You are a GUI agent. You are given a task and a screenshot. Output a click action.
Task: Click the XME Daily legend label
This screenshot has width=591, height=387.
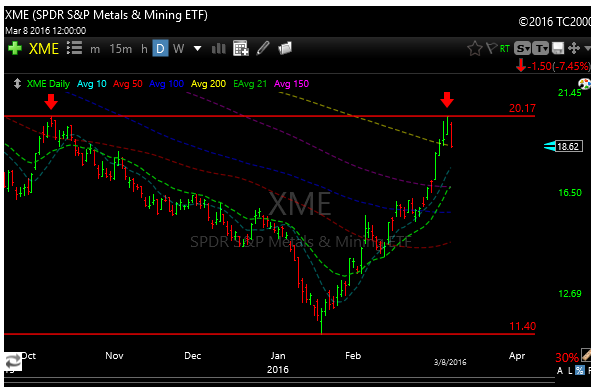[x=48, y=84]
